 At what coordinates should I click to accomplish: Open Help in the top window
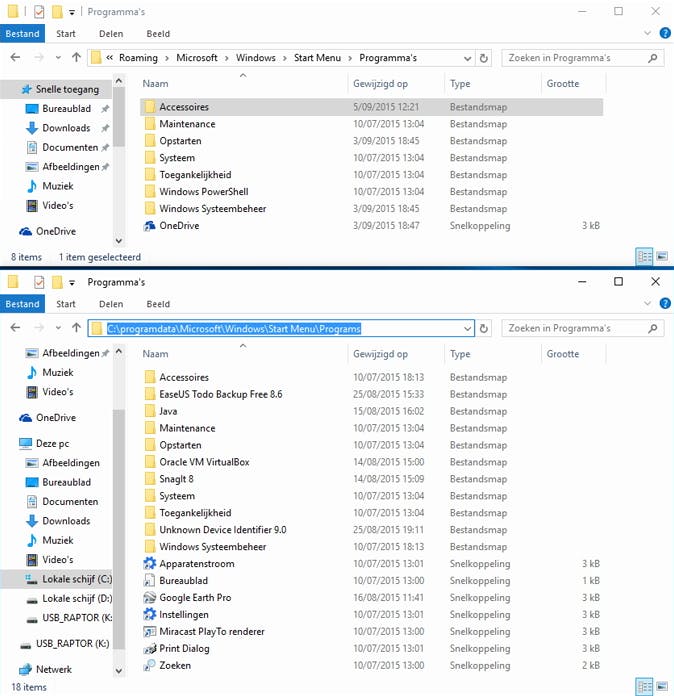pyautogui.click(x=665, y=33)
